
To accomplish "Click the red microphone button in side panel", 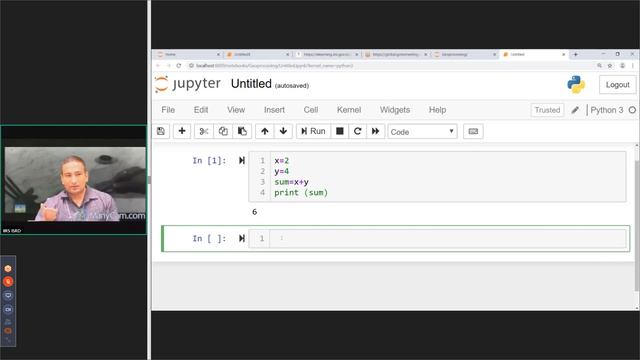I will point(8,282).
